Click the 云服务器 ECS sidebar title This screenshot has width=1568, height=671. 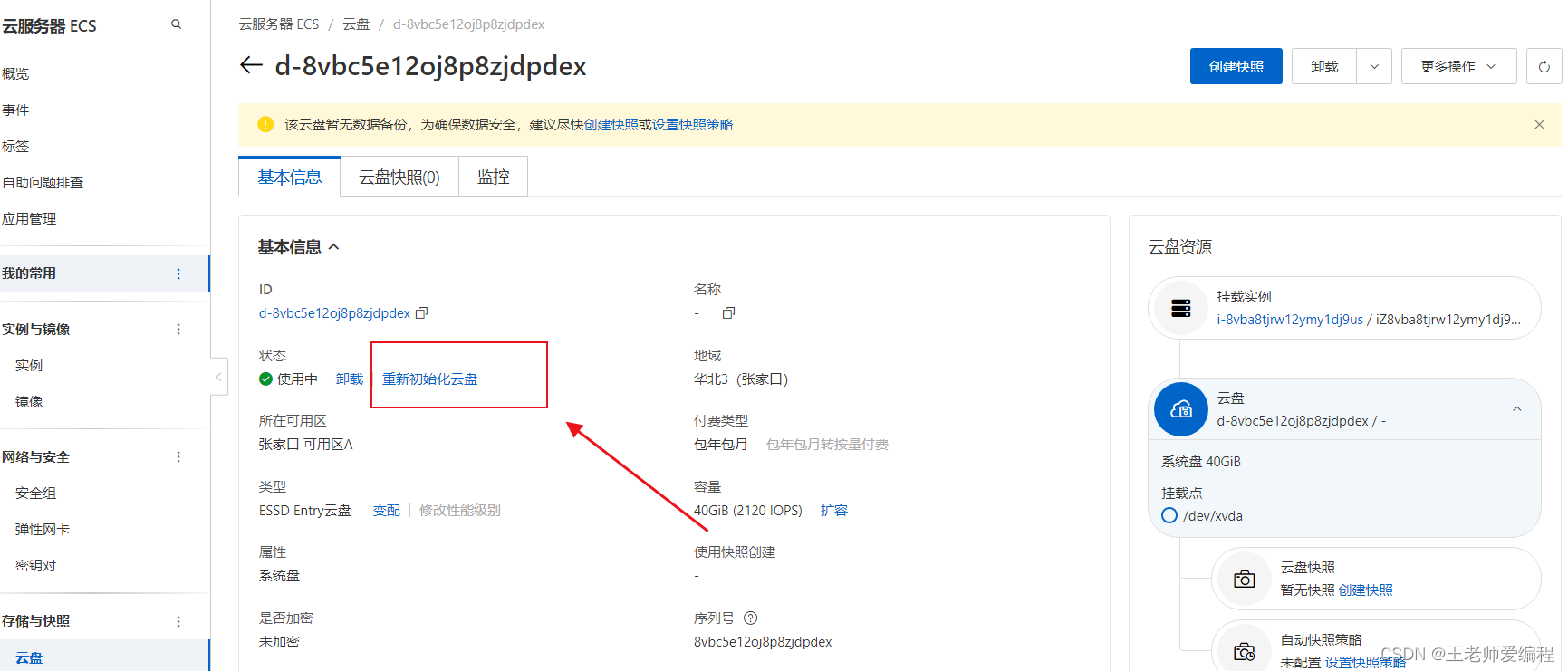pos(49,26)
